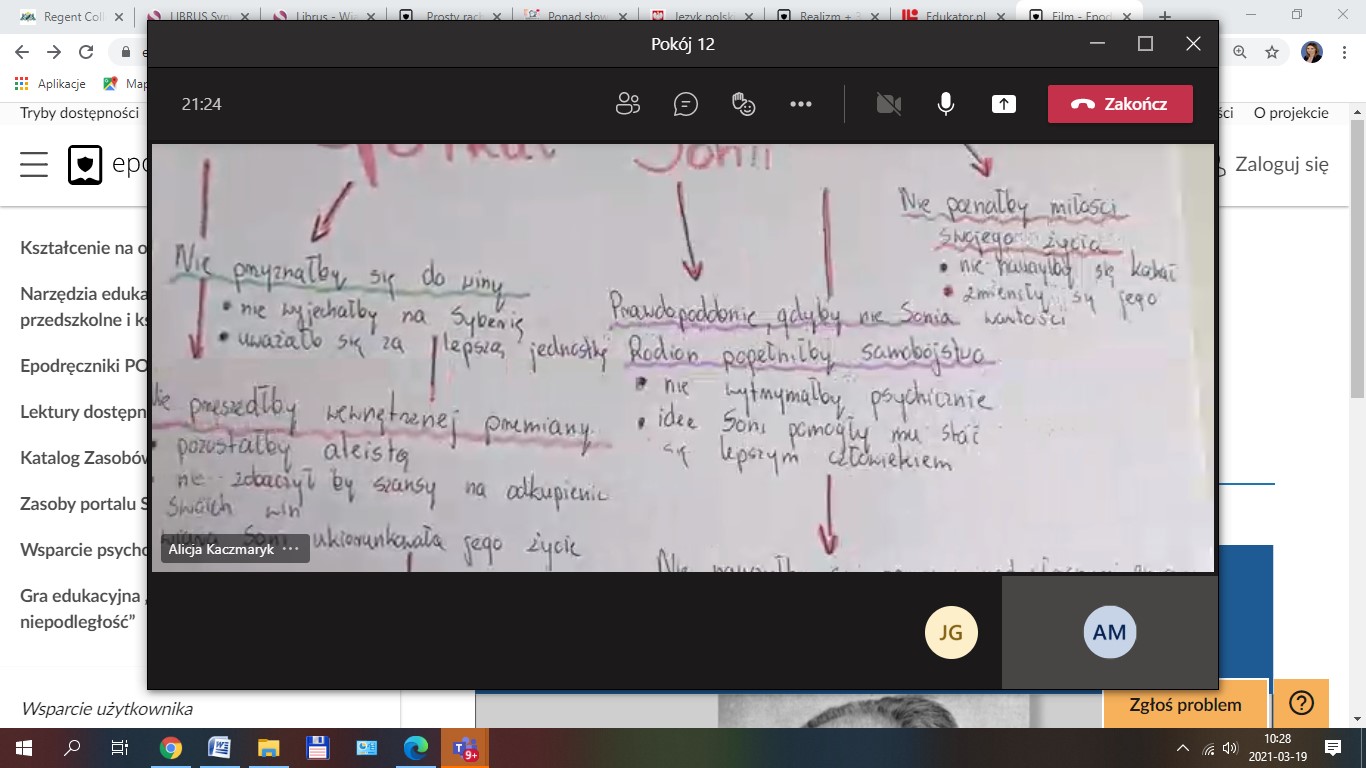Open More actions ellipsis menu
The height and width of the screenshot is (768, 1366).
click(x=801, y=104)
